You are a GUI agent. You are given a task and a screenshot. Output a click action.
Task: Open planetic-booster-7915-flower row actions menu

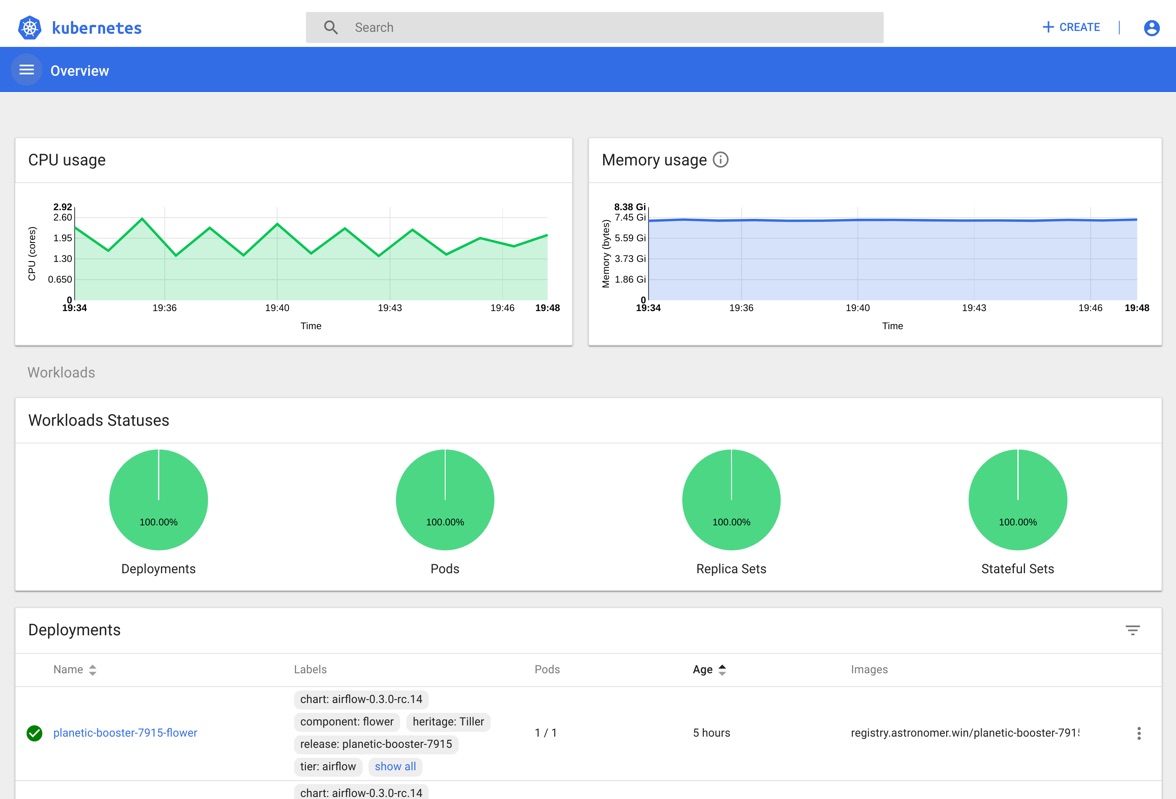pyautogui.click(x=1138, y=733)
